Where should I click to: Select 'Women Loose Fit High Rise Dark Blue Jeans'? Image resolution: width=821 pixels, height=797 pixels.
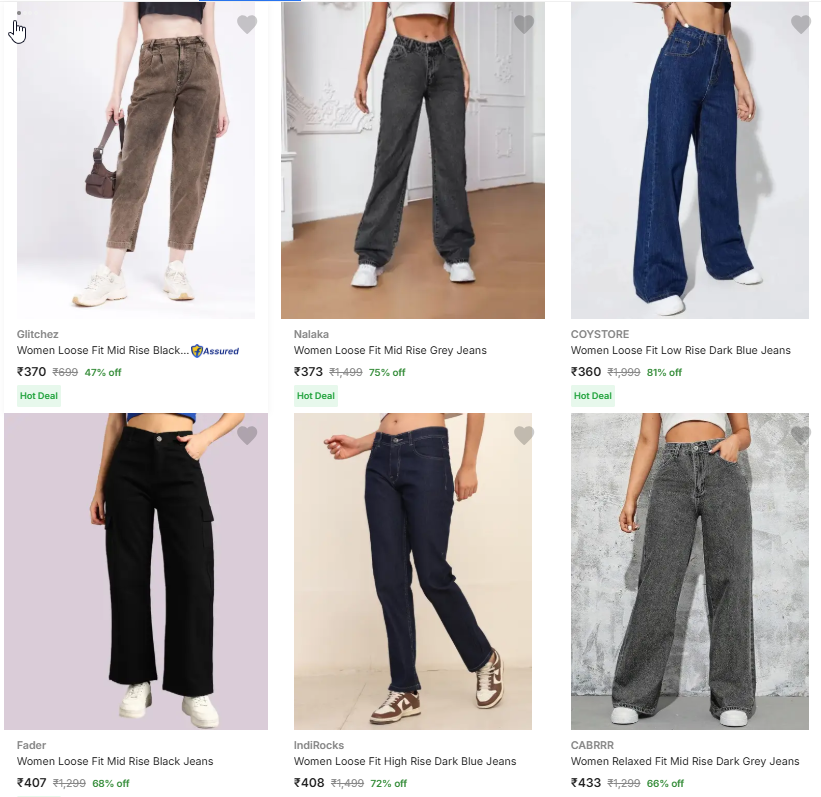pos(405,761)
